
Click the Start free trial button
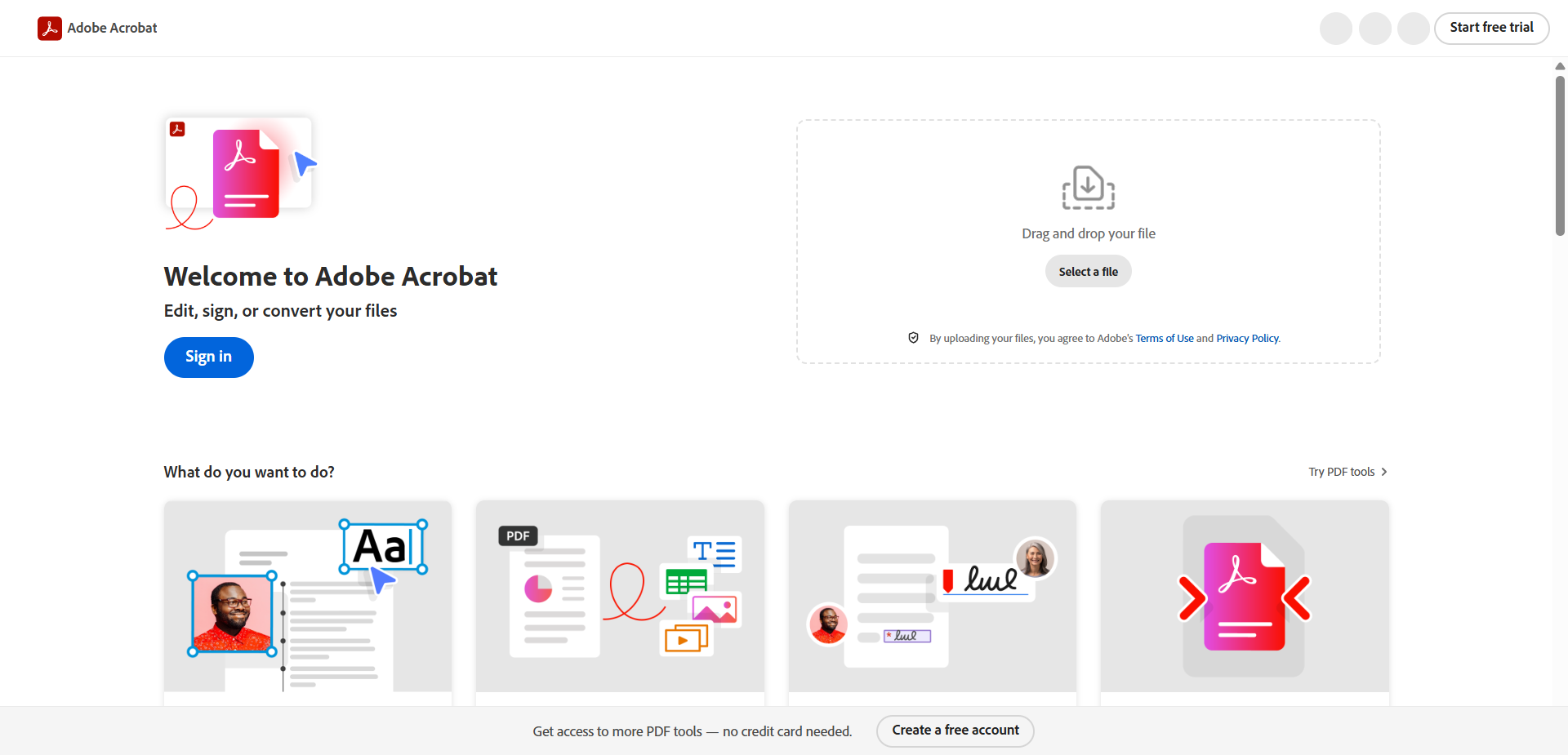coord(1491,28)
